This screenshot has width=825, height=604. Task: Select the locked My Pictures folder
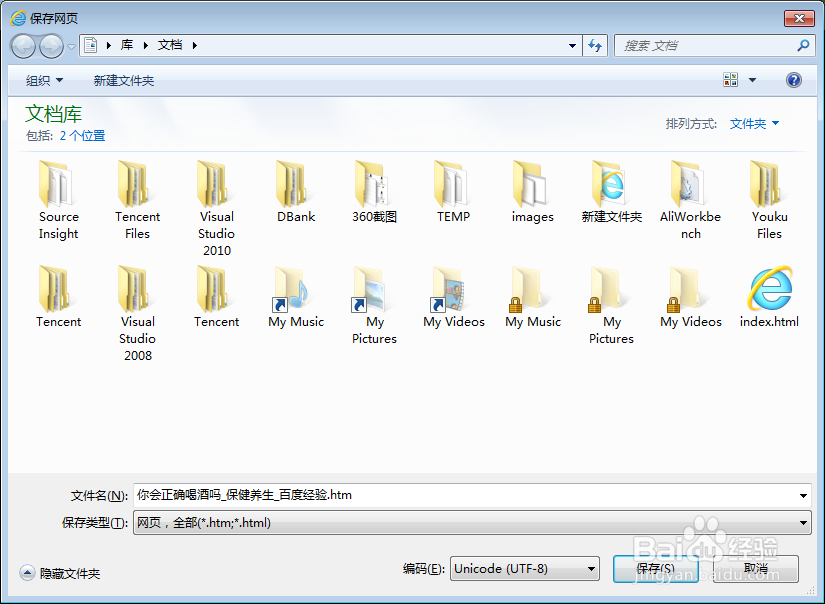[x=611, y=305]
